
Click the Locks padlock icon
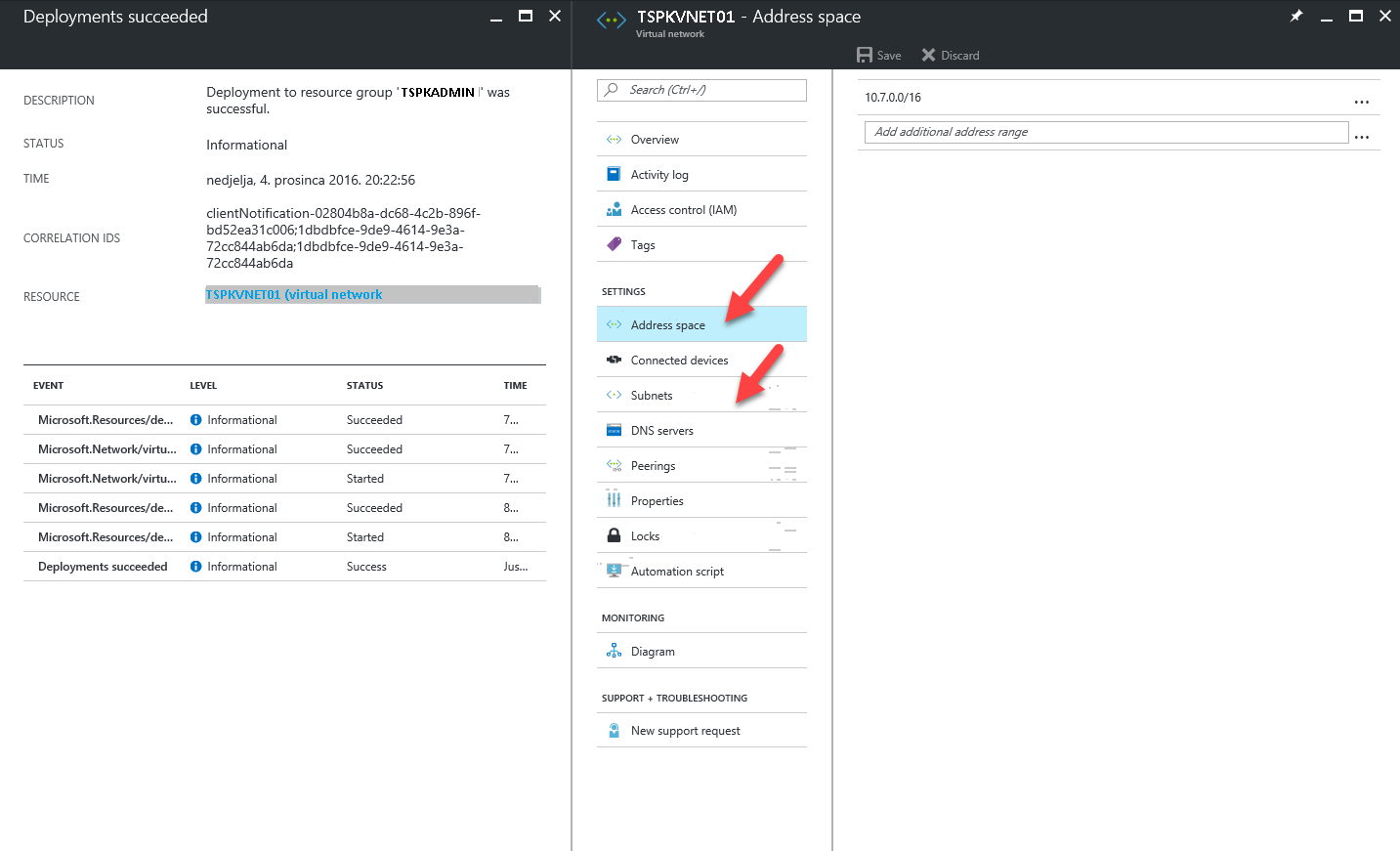pos(614,535)
